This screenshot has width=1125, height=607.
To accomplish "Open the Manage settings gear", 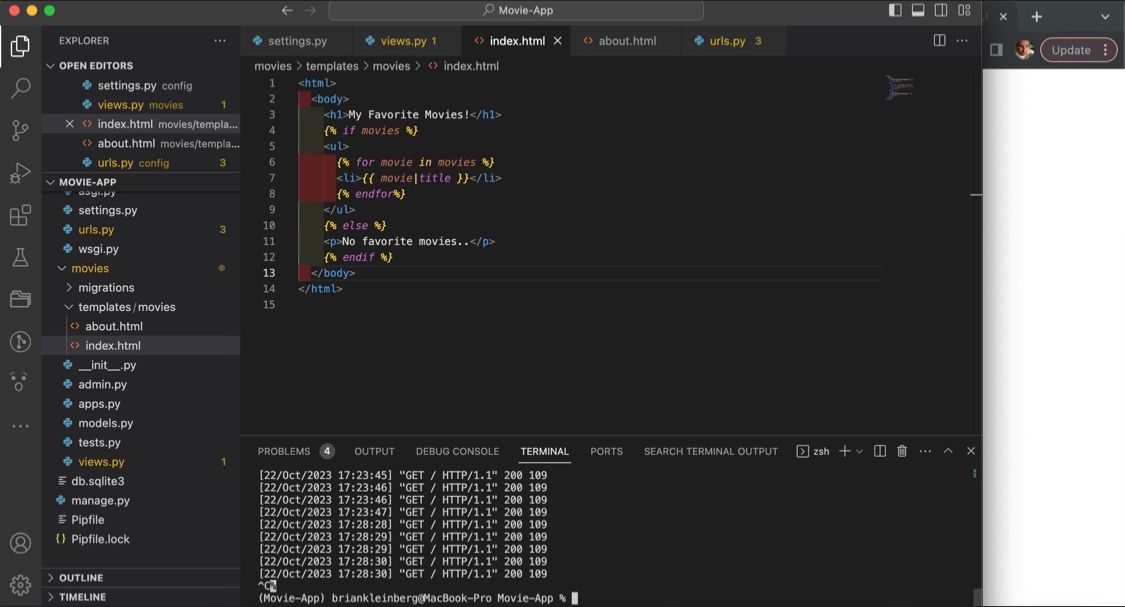I will coord(20,585).
